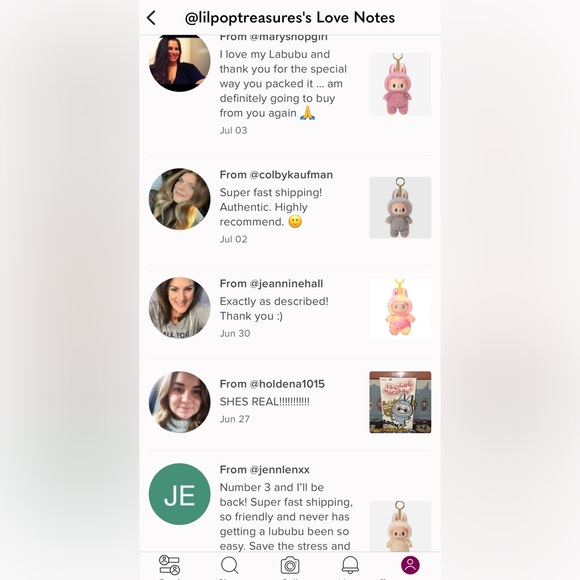The image size is (580, 580).
Task: Open the pink-yellow tie-dye Labubu thumbnail
Action: [400, 309]
